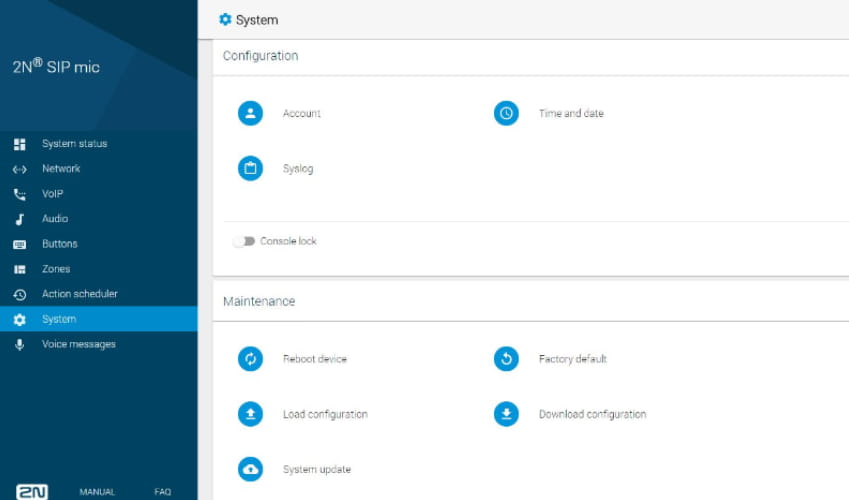
Task: Click the Maintenance section heading
Action: click(x=259, y=301)
